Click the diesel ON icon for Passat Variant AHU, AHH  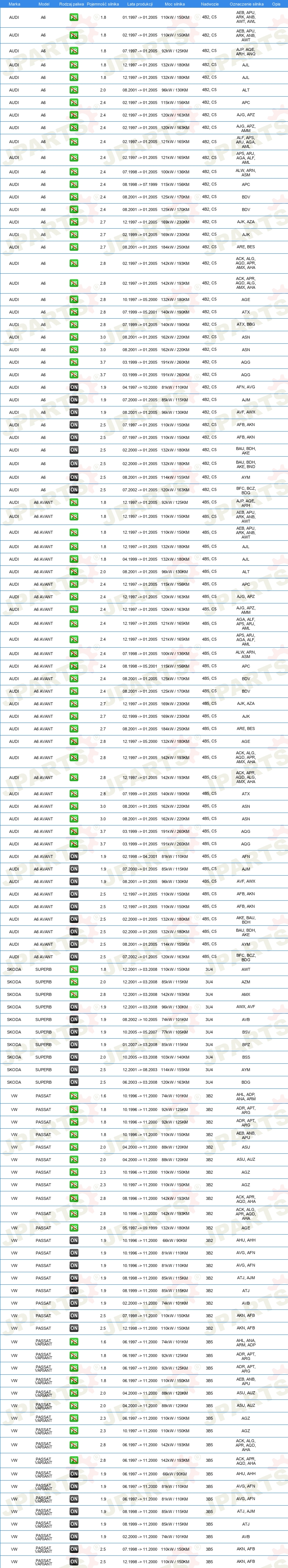74,1474
